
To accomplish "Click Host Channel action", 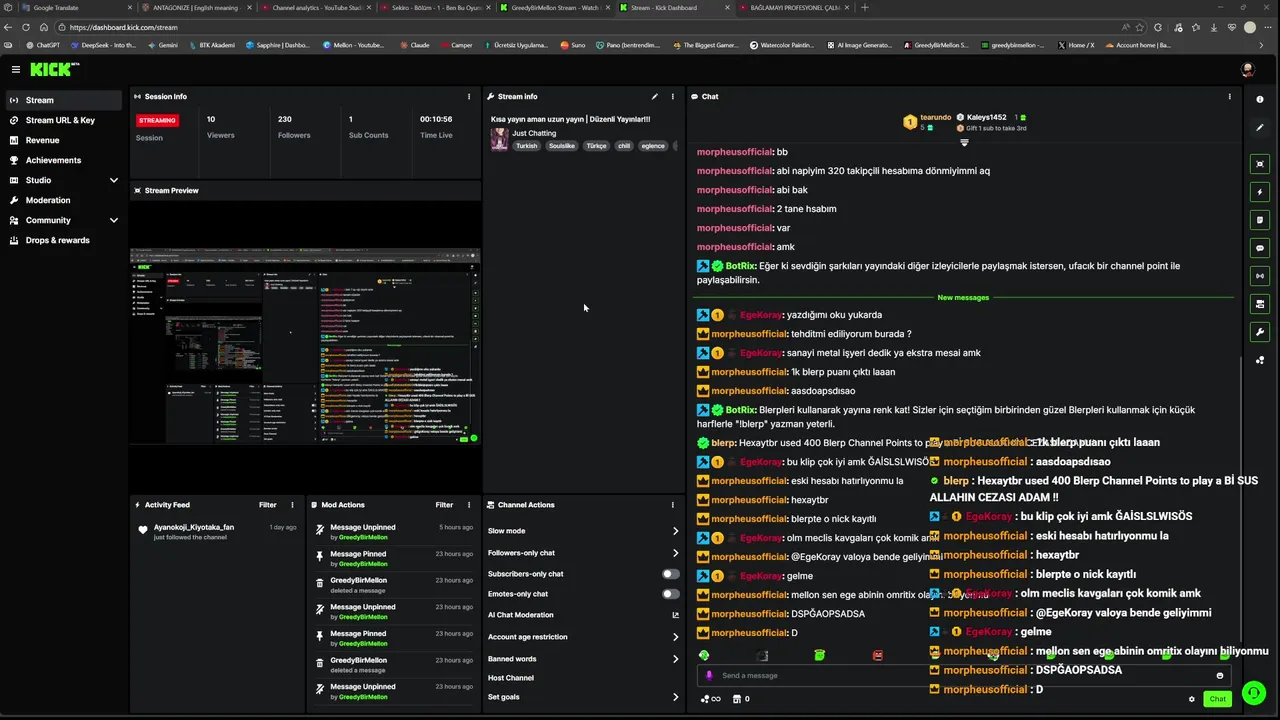I will 511,678.
